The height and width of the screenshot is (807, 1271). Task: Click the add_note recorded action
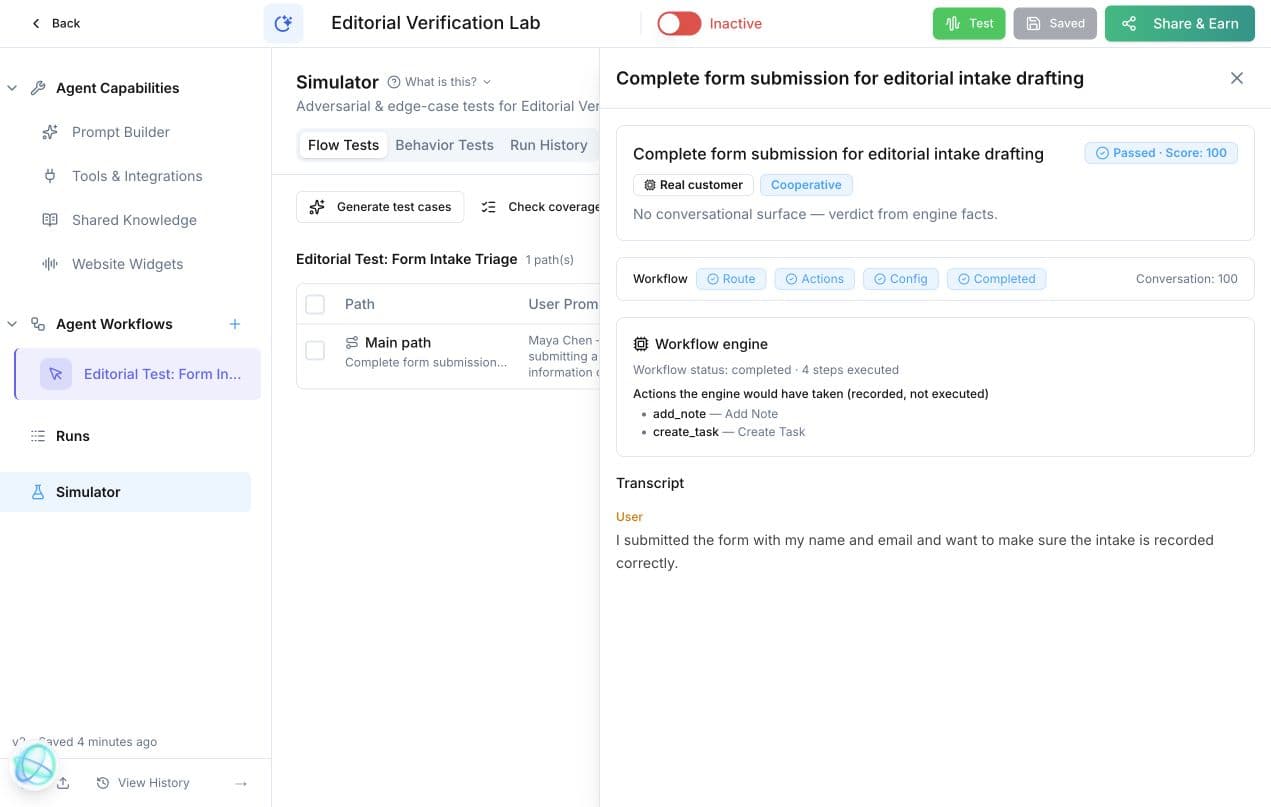point(715,414)
